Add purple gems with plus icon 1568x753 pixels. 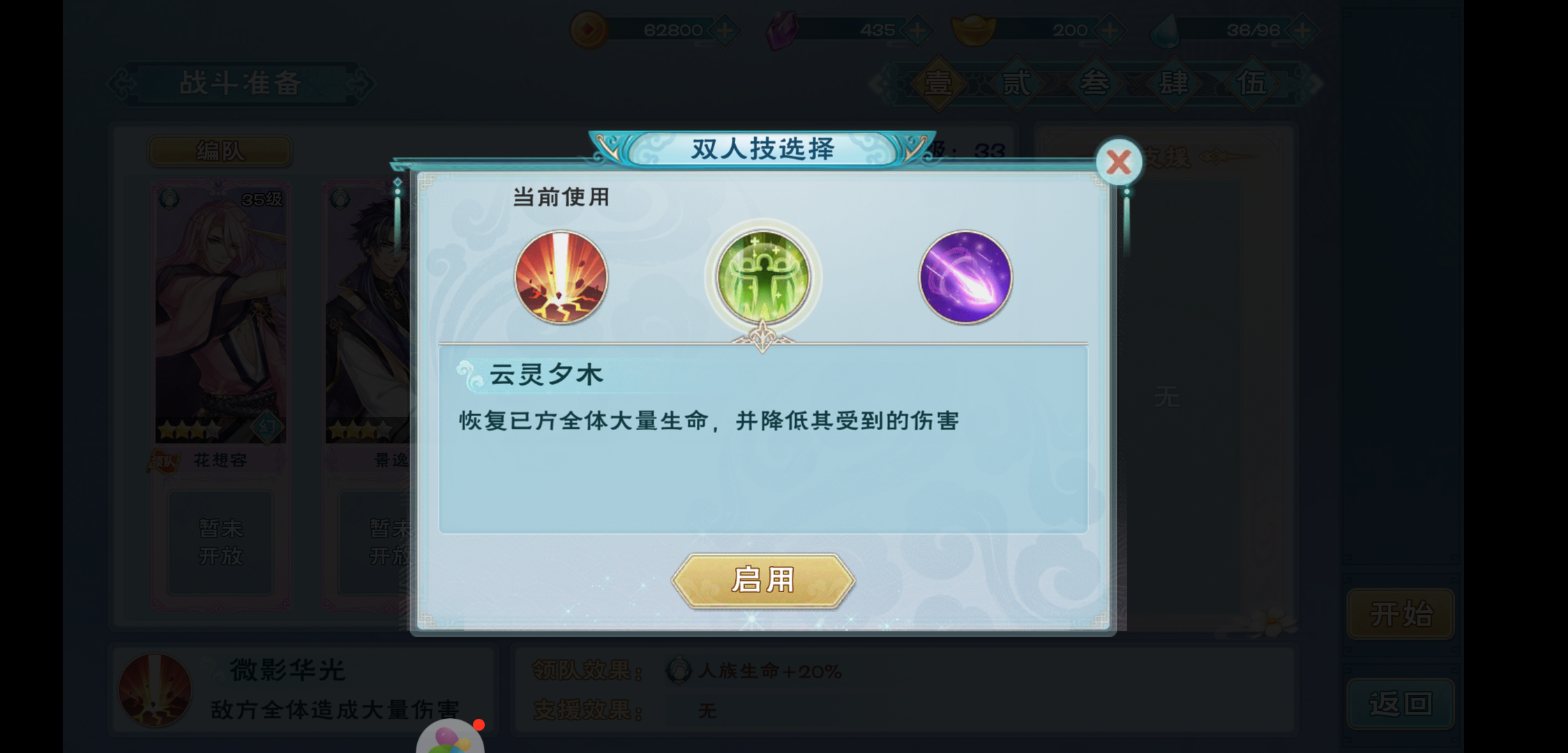918,30
